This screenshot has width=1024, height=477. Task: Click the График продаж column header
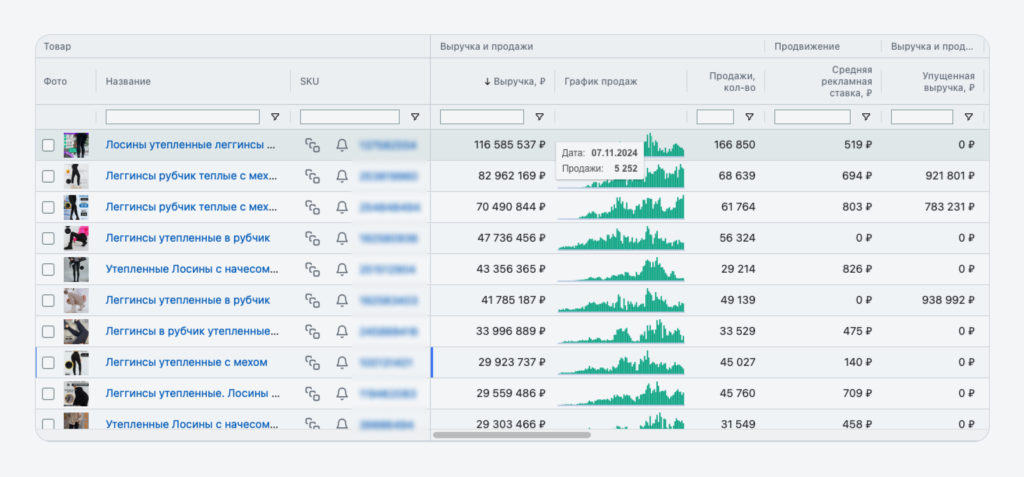coord(600,81)
